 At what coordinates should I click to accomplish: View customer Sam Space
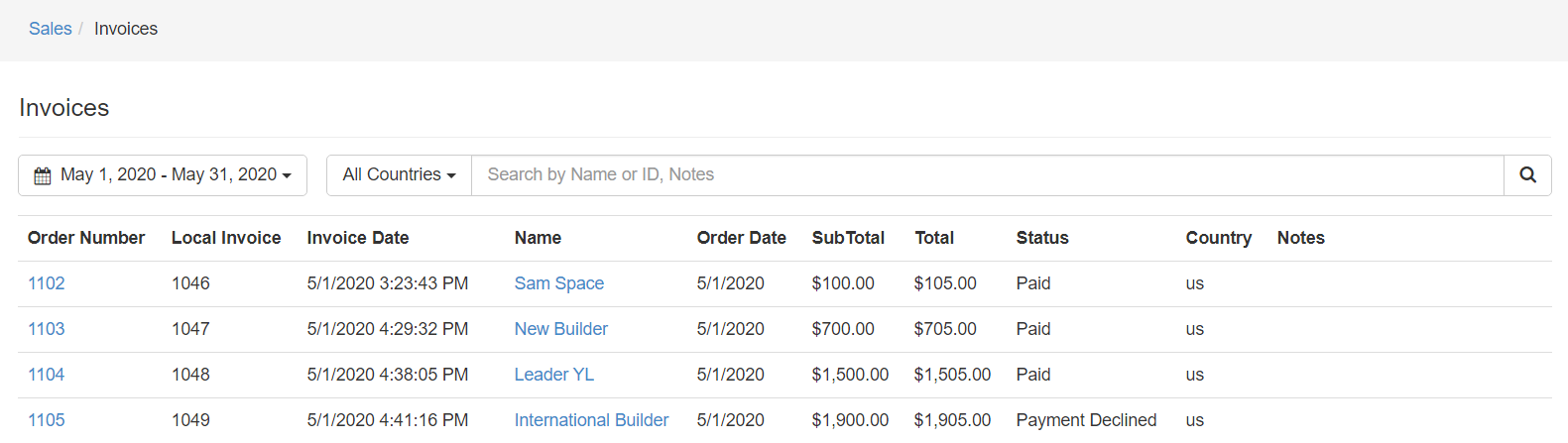click(x=558, y=283)
